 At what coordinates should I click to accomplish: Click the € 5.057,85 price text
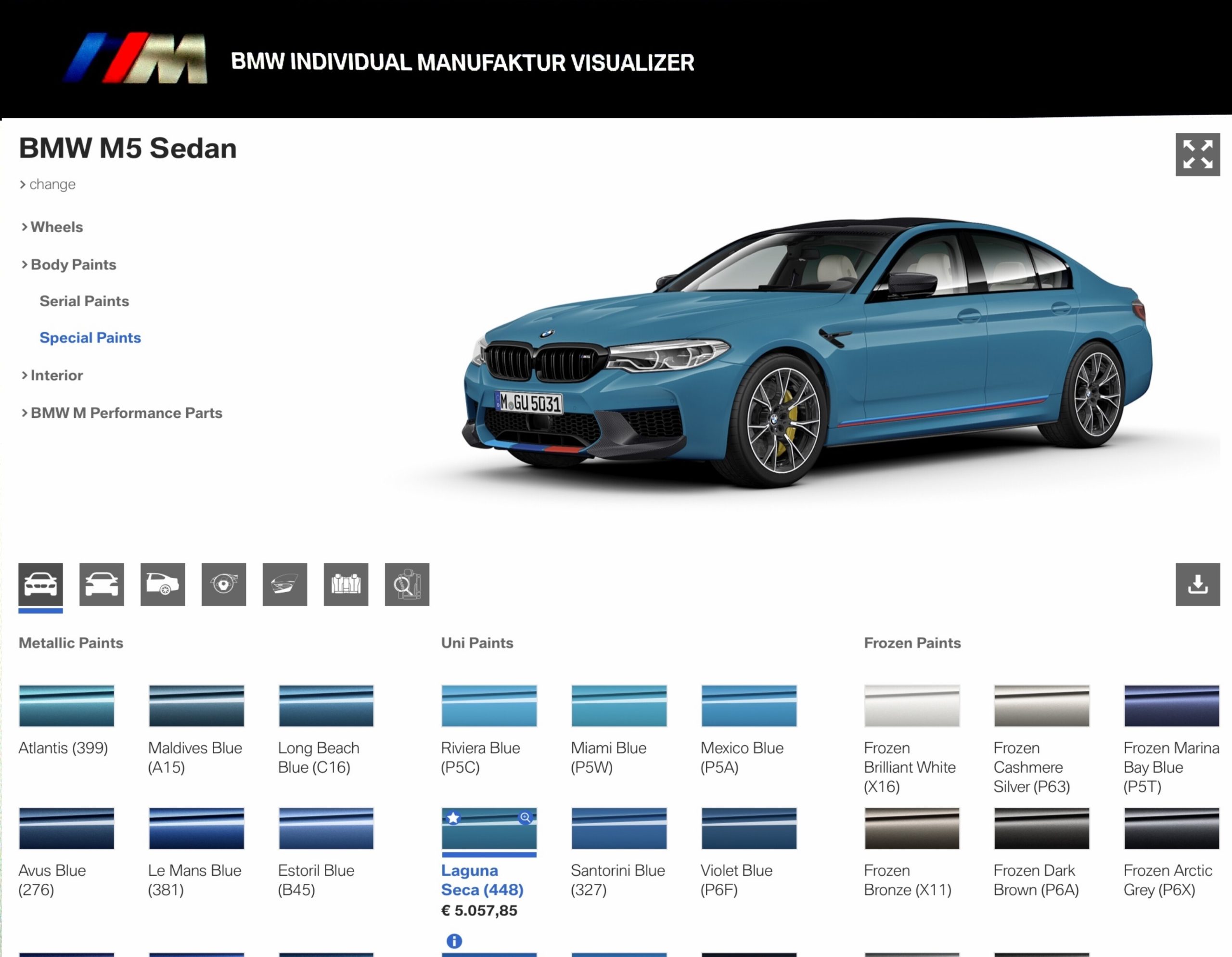479,911
